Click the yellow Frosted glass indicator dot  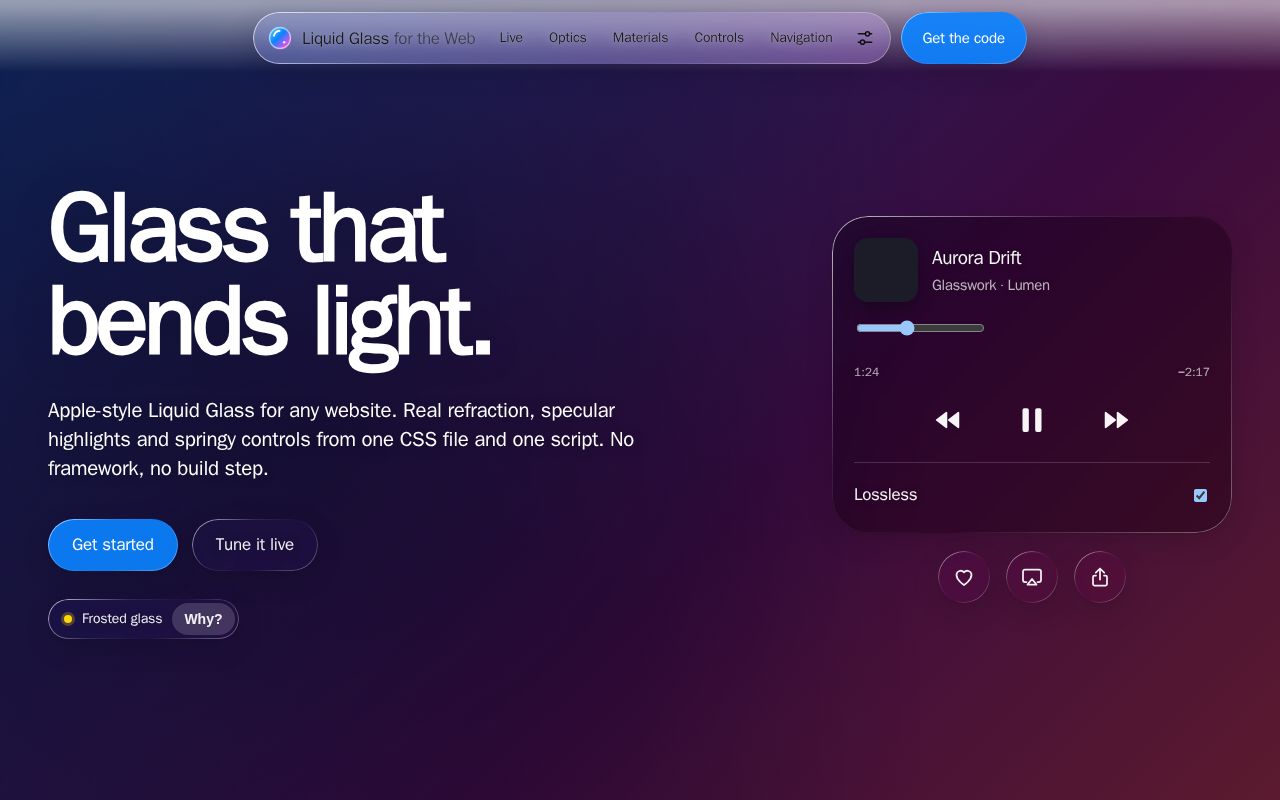pos(68,619)
